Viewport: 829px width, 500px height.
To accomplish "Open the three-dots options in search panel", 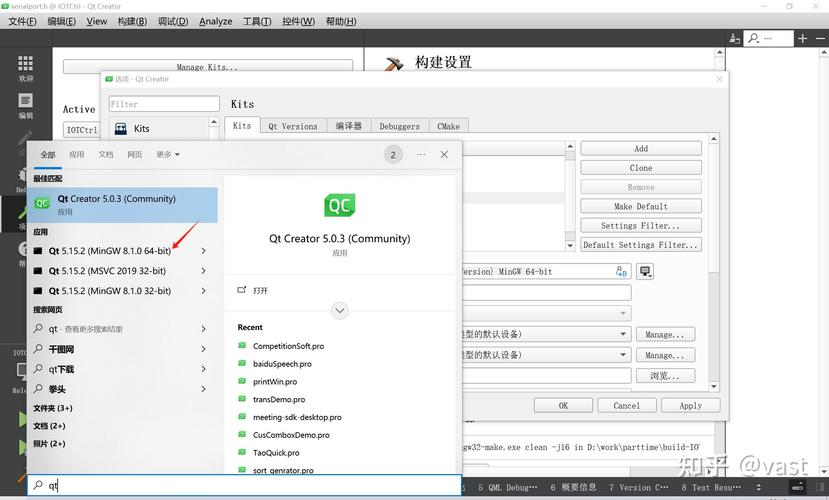I will [421, 154].
